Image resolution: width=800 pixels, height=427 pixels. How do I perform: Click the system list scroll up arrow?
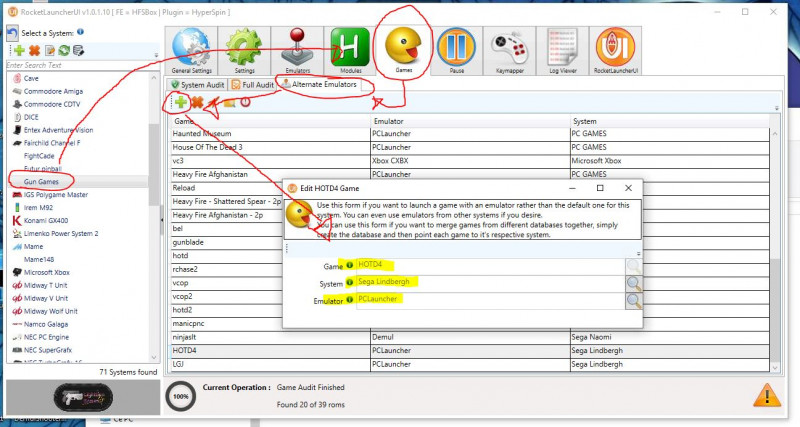[154, 78]
